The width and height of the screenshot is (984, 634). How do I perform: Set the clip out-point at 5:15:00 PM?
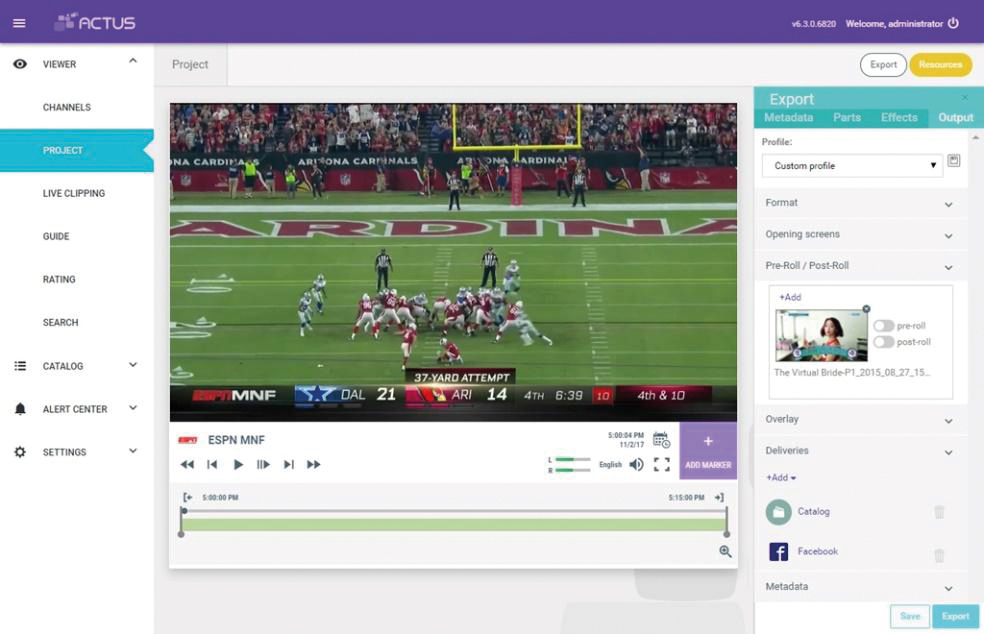point(719,497)
